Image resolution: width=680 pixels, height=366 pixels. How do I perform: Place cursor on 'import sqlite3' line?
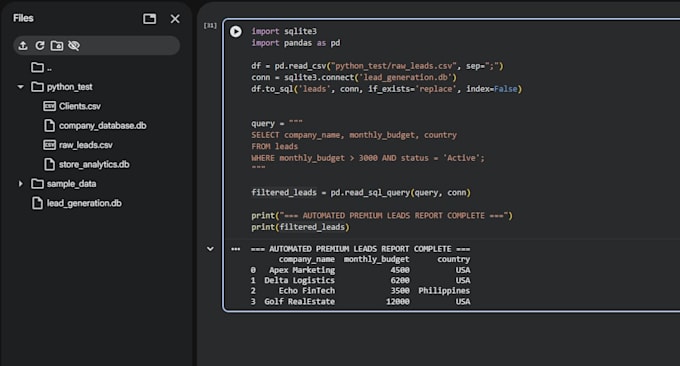point(284,31)
